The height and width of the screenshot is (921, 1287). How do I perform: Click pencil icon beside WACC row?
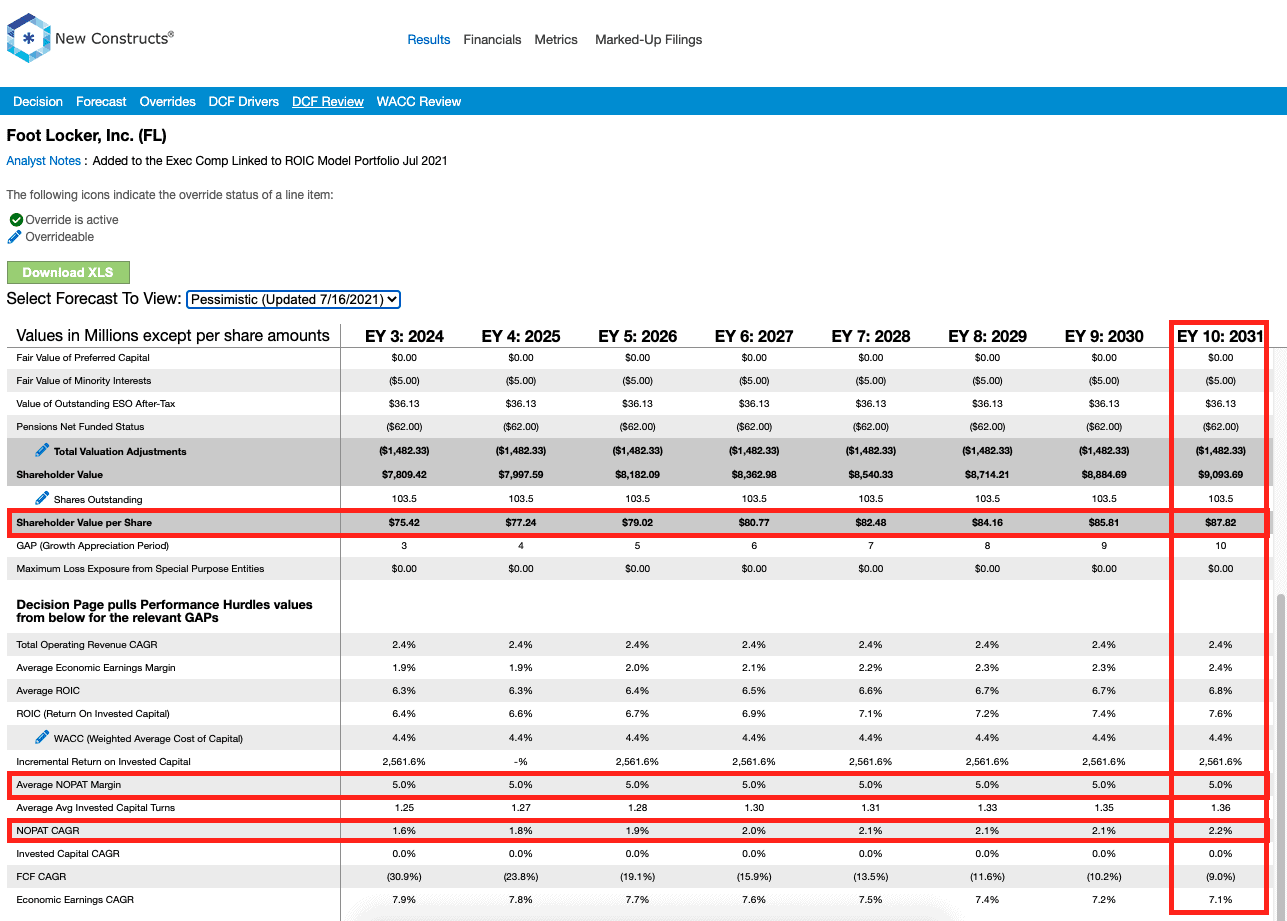click(42, 737)
